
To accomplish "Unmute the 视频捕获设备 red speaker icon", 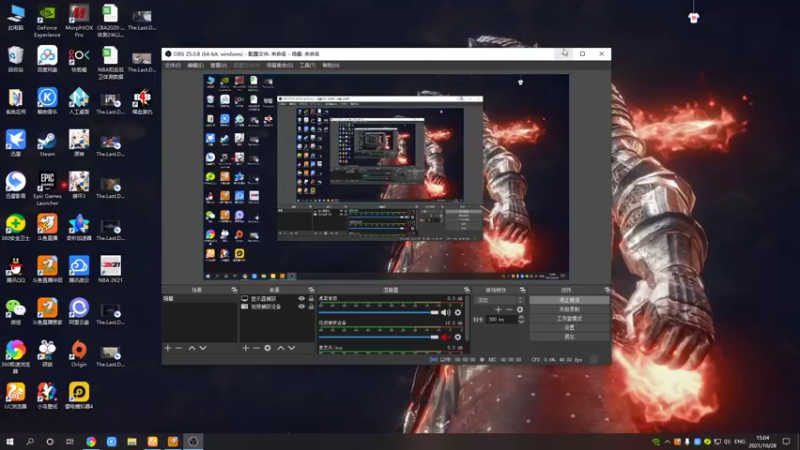I will (445, 337).
